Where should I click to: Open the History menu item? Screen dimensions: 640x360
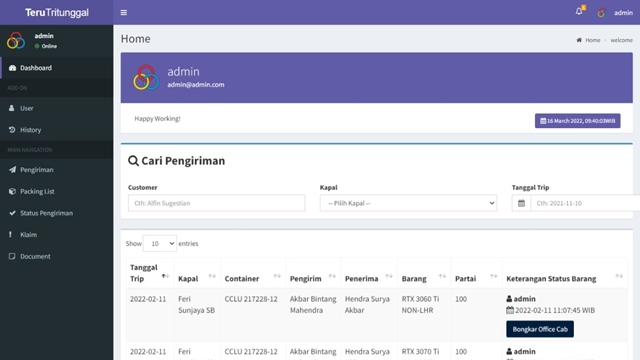pyautogui.click(x=57, y=130)
